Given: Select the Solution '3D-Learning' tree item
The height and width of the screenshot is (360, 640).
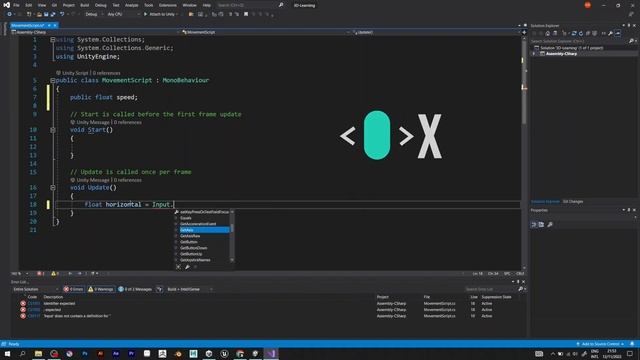Looking at the screenshot, I should 572,48.
